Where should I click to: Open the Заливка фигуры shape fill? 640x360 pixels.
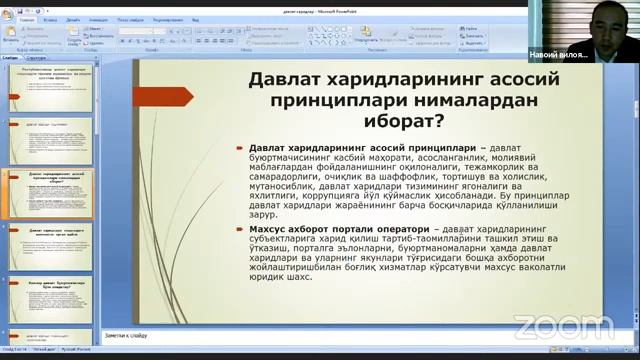coord(428,29)
